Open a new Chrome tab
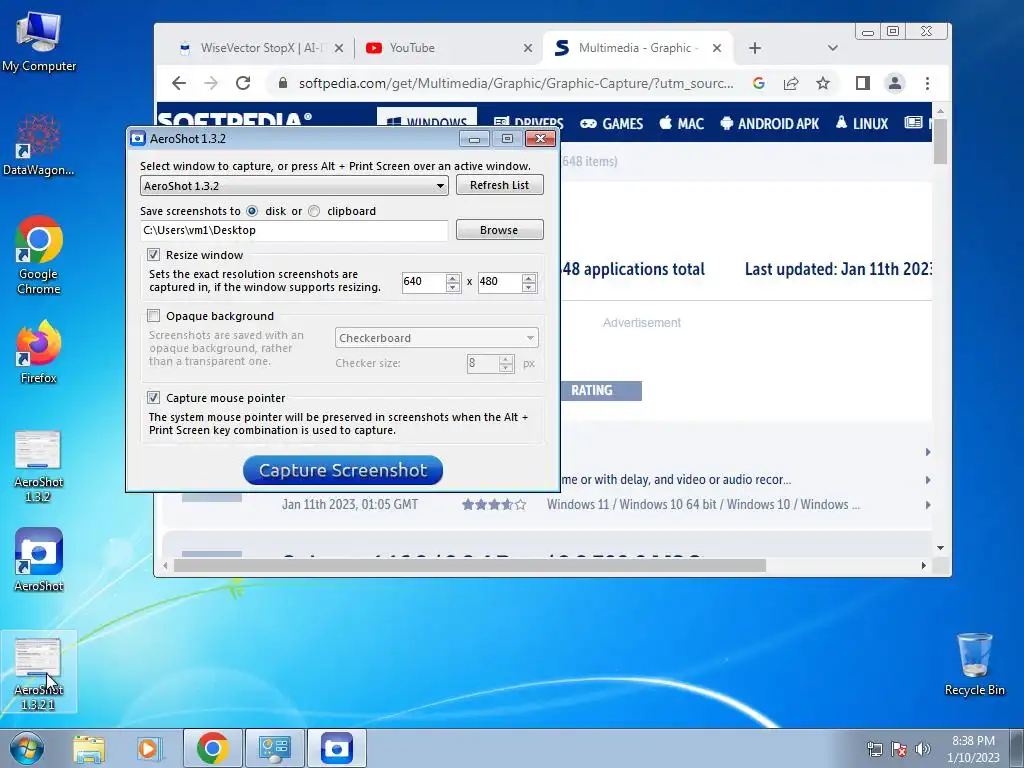Viewport: 1024px width, 768px height. (x=755, y=48)
